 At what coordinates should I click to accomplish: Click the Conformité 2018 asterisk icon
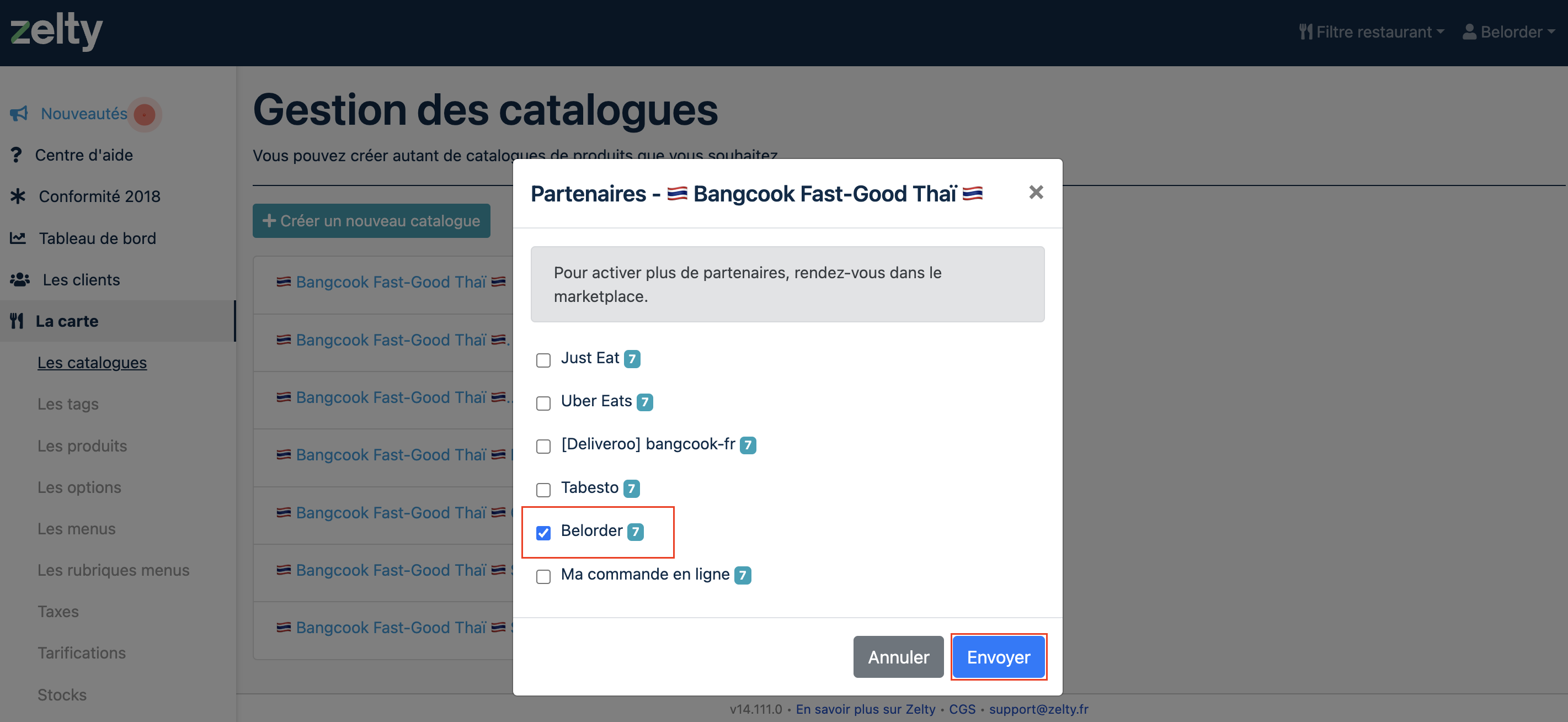pyautogui.click(x=18, y=196)
